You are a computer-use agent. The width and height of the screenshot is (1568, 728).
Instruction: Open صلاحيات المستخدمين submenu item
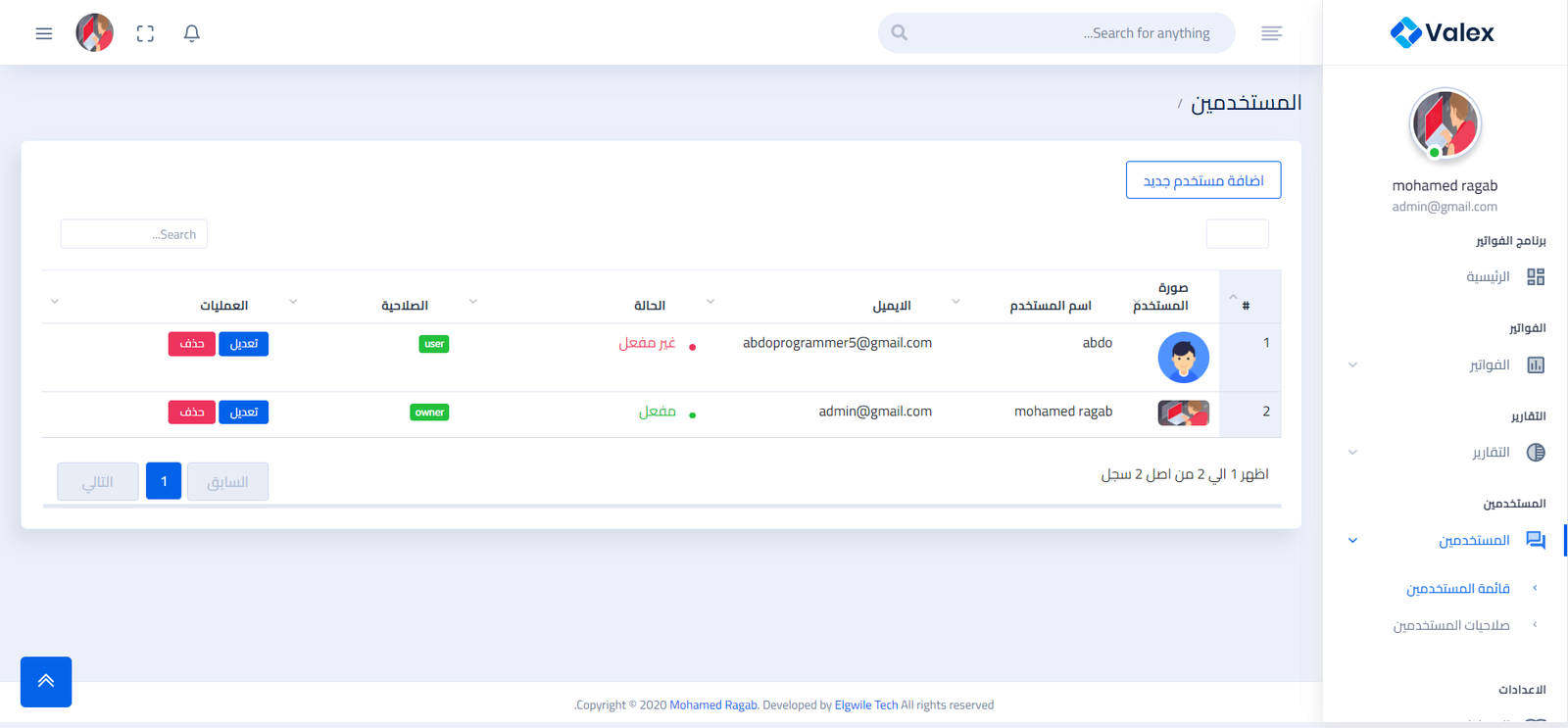(1450, 625)
